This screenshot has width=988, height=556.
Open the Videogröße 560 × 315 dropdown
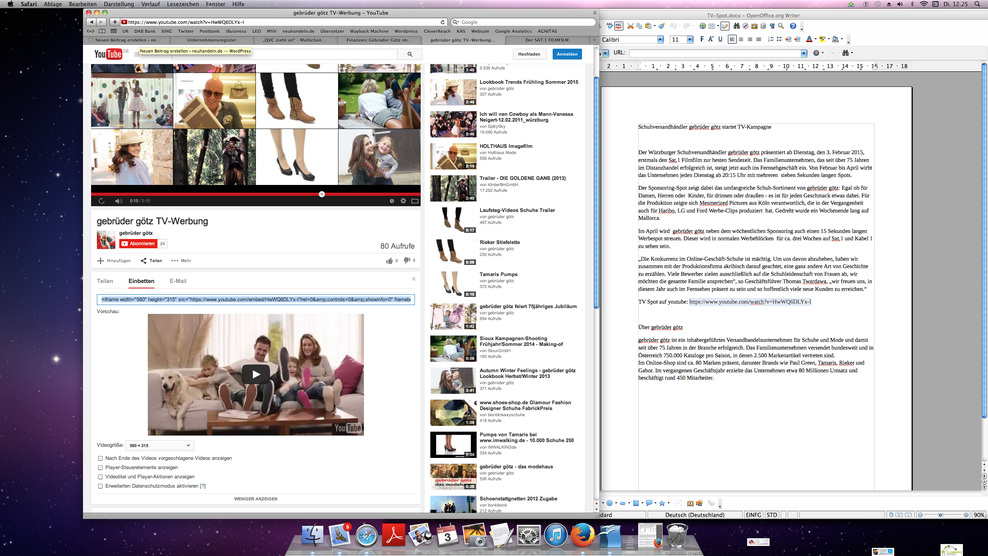click(x=159, y=445)
